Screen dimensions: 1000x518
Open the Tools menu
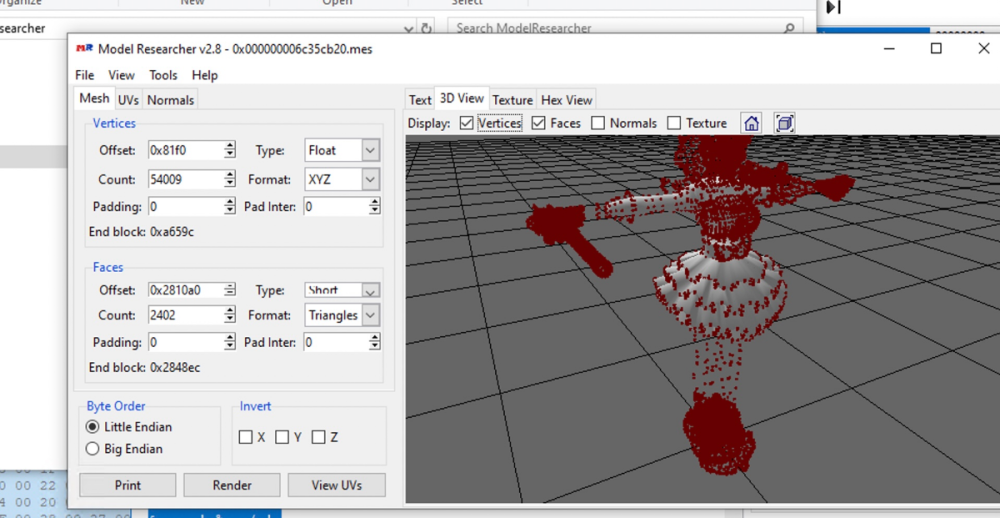tap(163, 75)
